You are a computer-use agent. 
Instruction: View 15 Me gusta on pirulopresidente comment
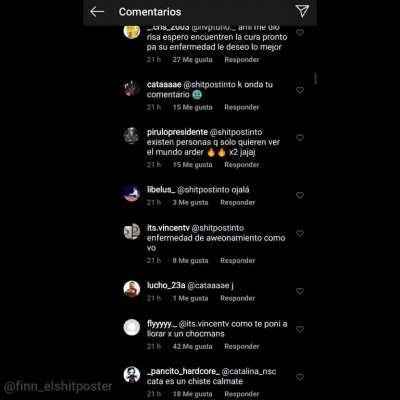[x=193, y=165]
